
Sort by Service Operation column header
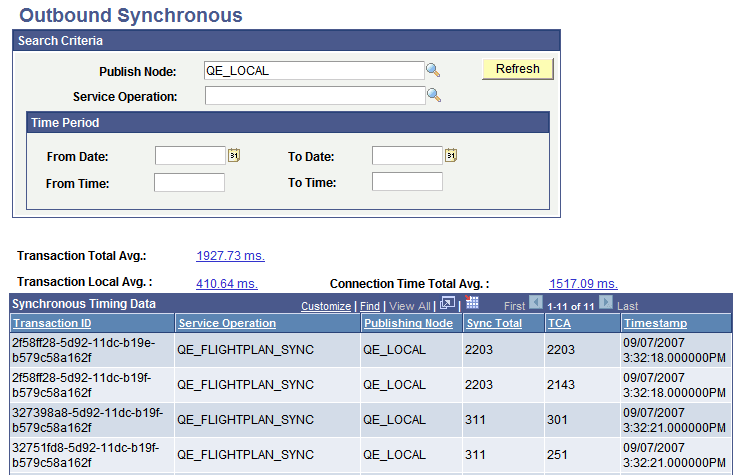[227, 323]
